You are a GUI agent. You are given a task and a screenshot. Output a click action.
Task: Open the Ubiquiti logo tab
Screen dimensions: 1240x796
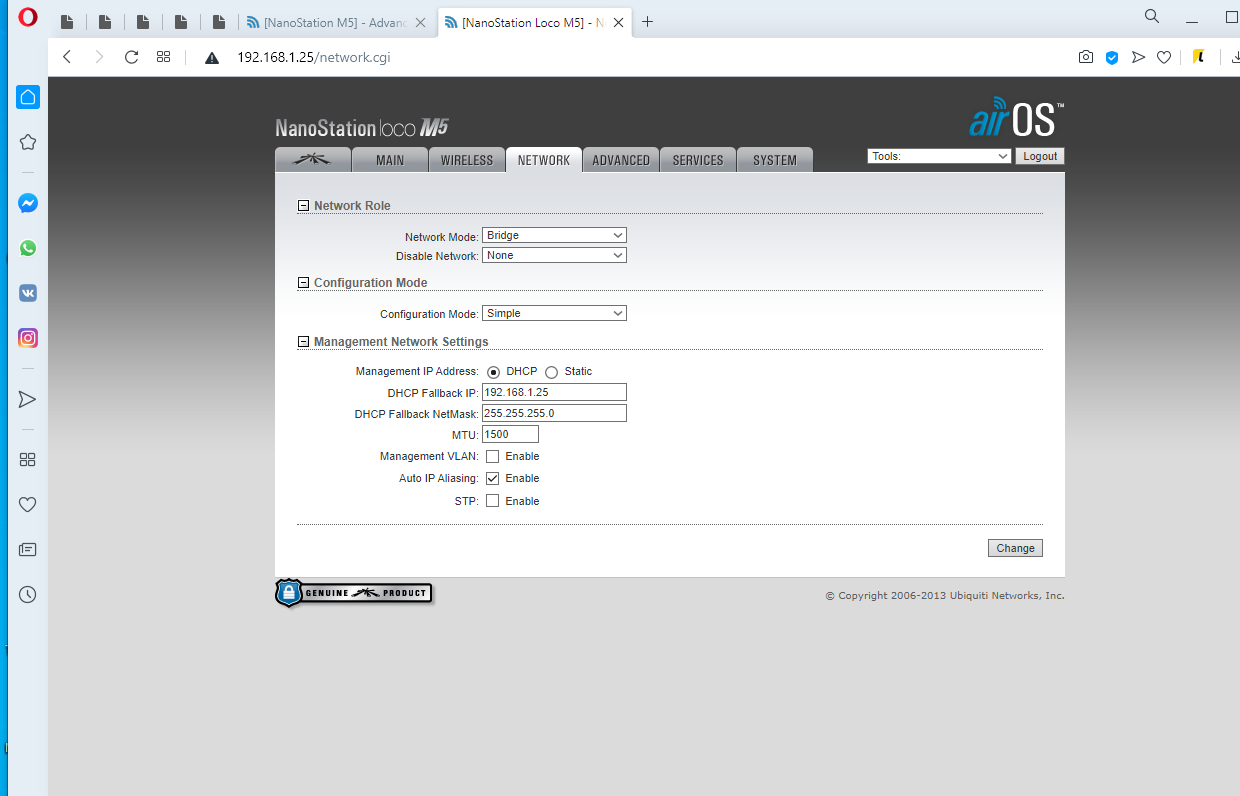[x=313, y=160]
